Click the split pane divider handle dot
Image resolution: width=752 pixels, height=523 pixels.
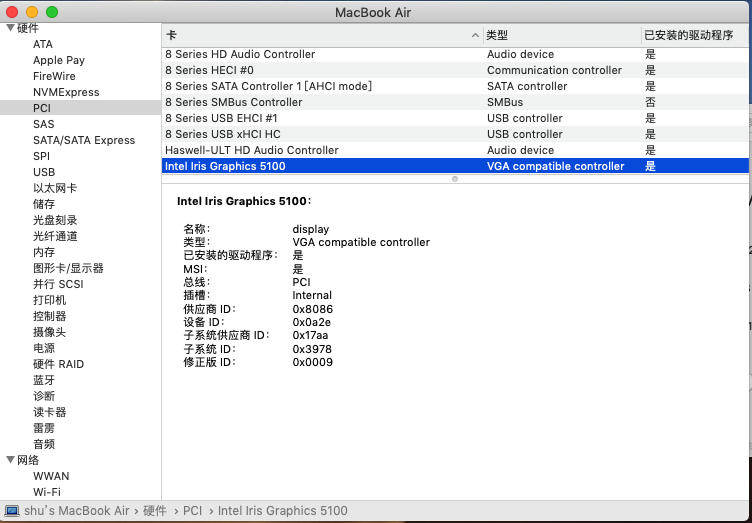(x=455, y=179)
